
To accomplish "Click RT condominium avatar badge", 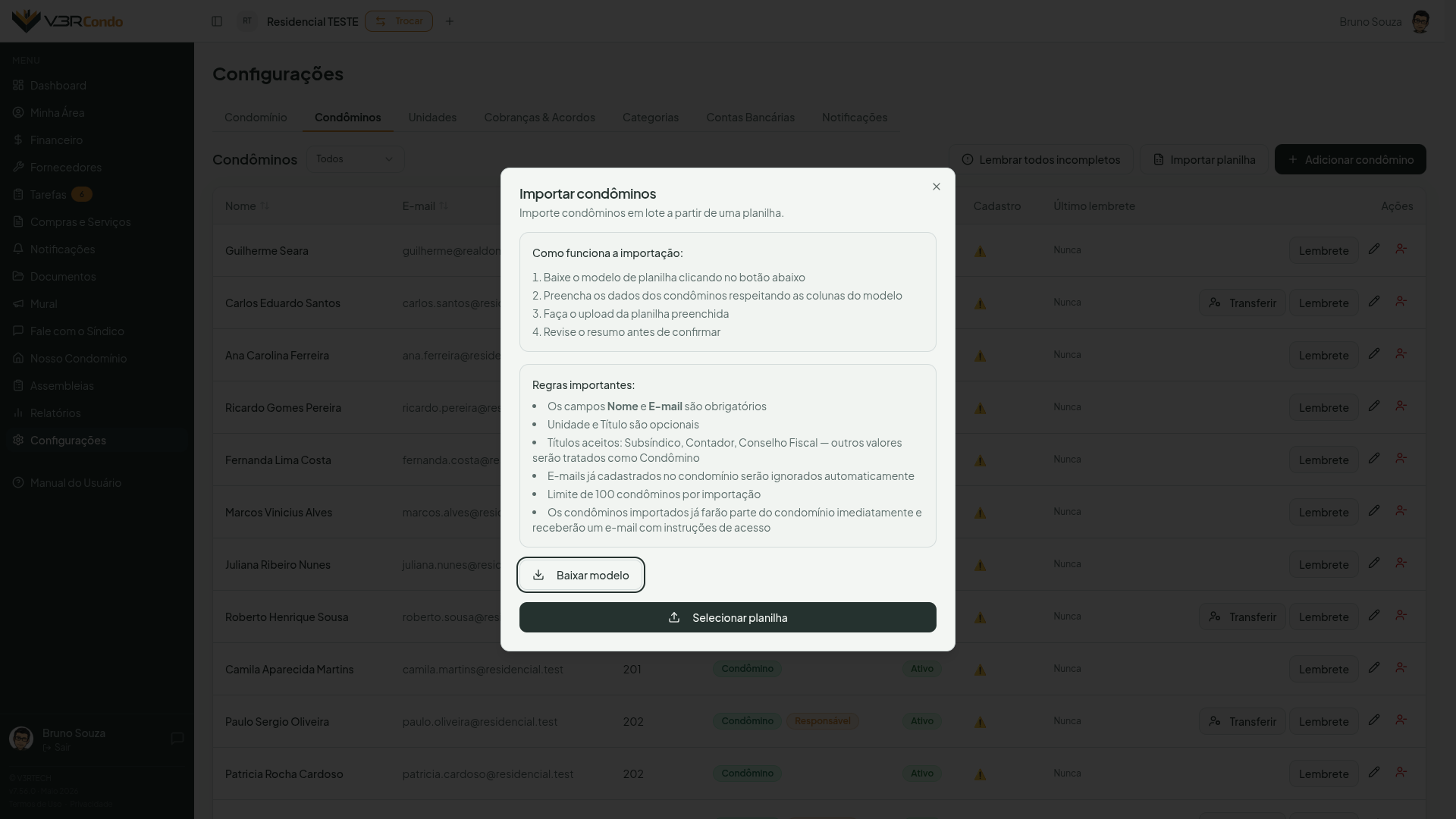I will [247, 21].
